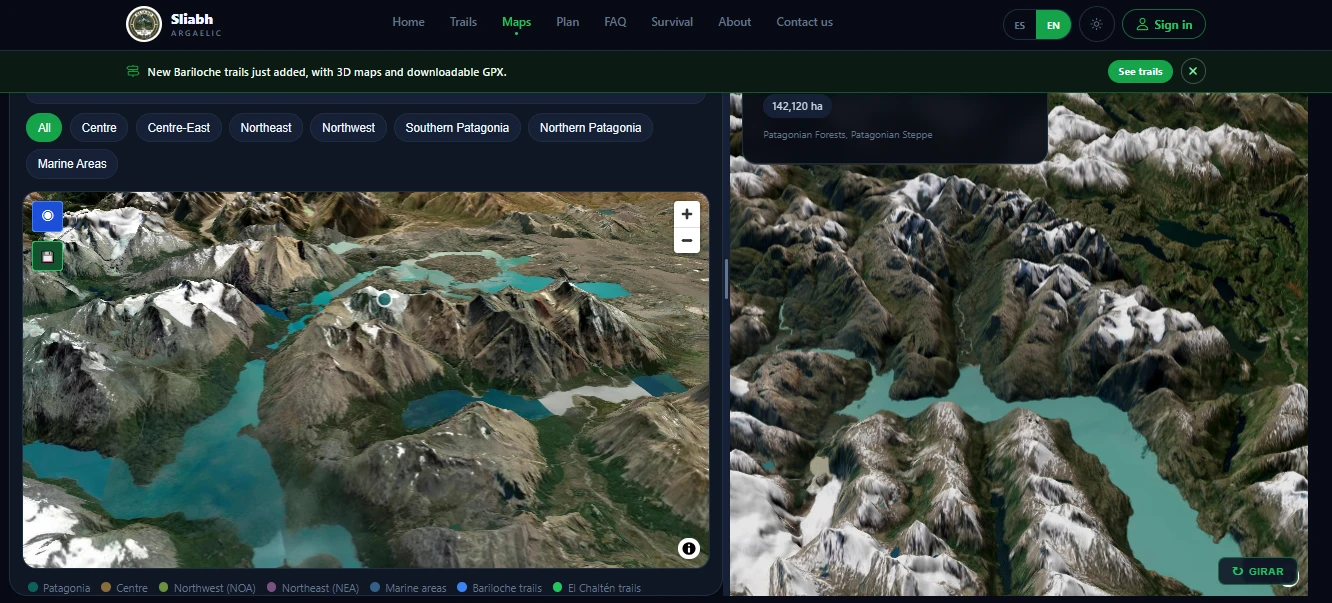Open map attribution info icon
This screenshot has width=1332, height=603.
(688, 548)
